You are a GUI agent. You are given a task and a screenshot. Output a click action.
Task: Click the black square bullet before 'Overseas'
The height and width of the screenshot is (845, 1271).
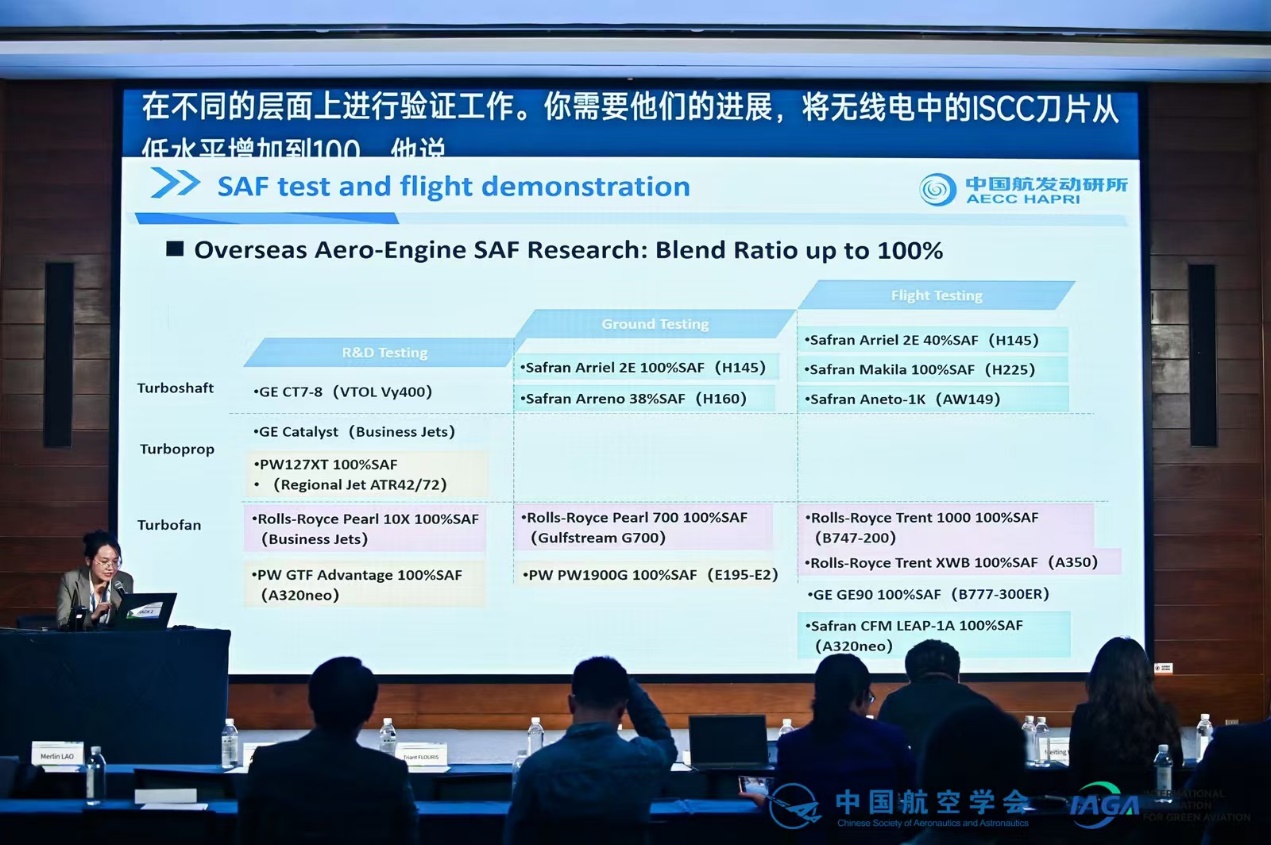tap(175, 248)
